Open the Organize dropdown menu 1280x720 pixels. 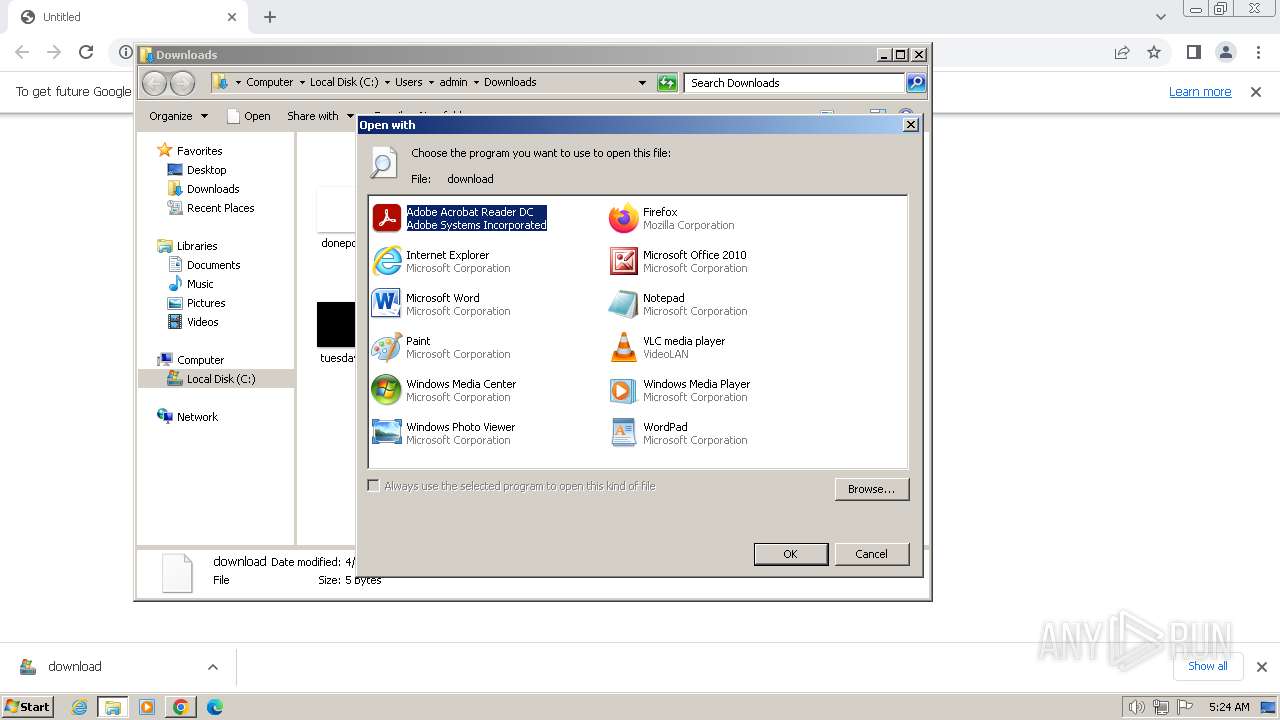click(178, 116)
